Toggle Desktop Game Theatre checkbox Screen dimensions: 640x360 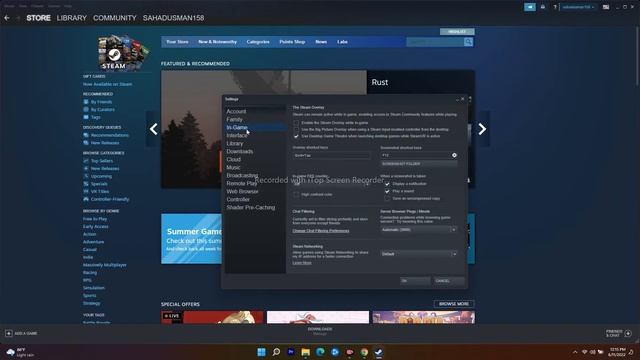[296, 136]
